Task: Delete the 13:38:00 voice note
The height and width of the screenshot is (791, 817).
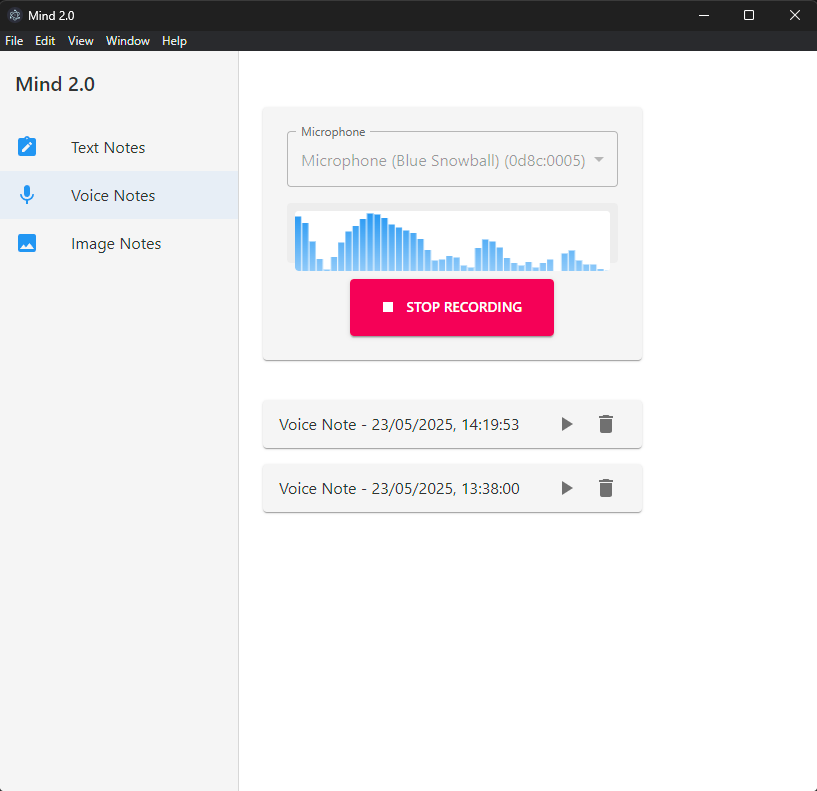Action: pos(605,488)
